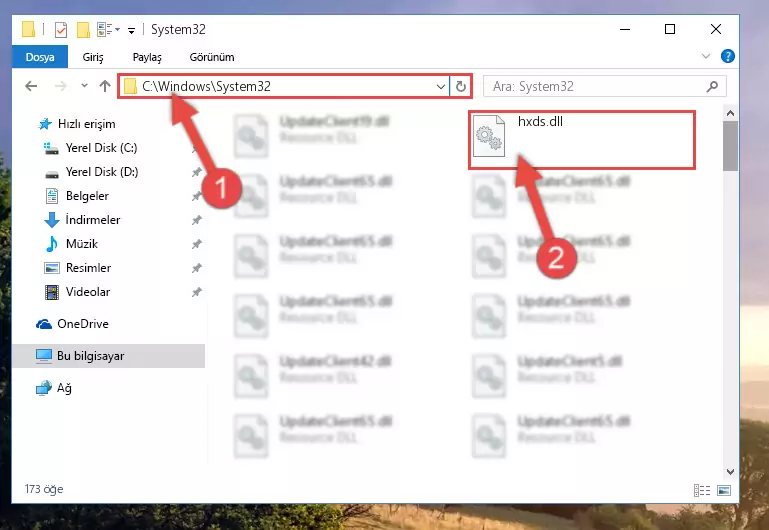Open the Giriş ribbon tab

click(x=93, y=57)
